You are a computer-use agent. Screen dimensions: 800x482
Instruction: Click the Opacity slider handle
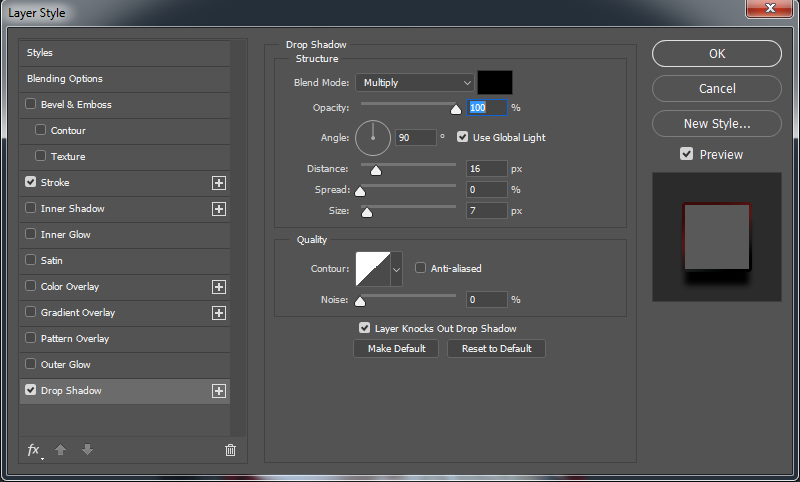(456, 109)
